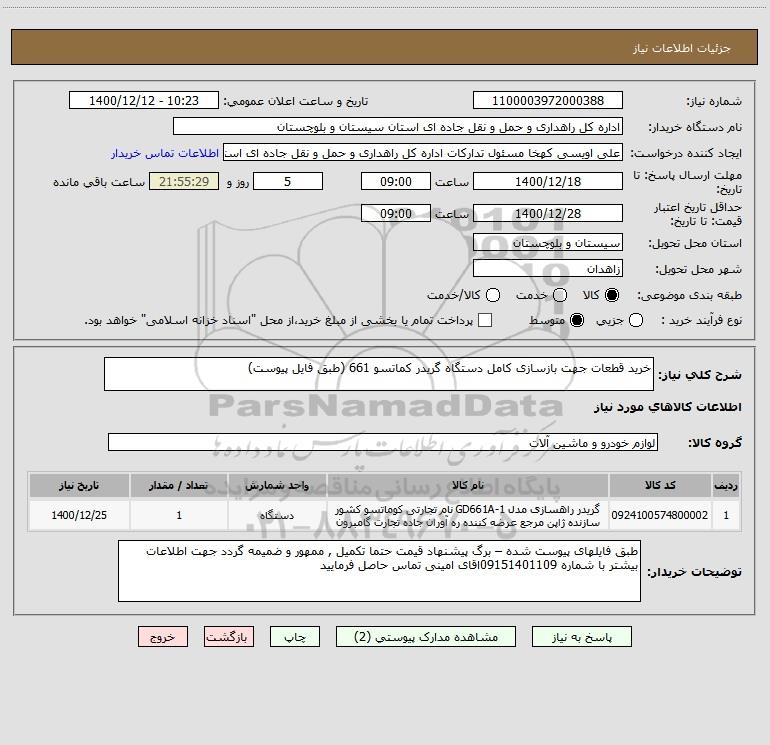The height and width of the screenshot is (745, 770).
Task: Click the بازگشت back button
Action: click(x=229, y=636)
